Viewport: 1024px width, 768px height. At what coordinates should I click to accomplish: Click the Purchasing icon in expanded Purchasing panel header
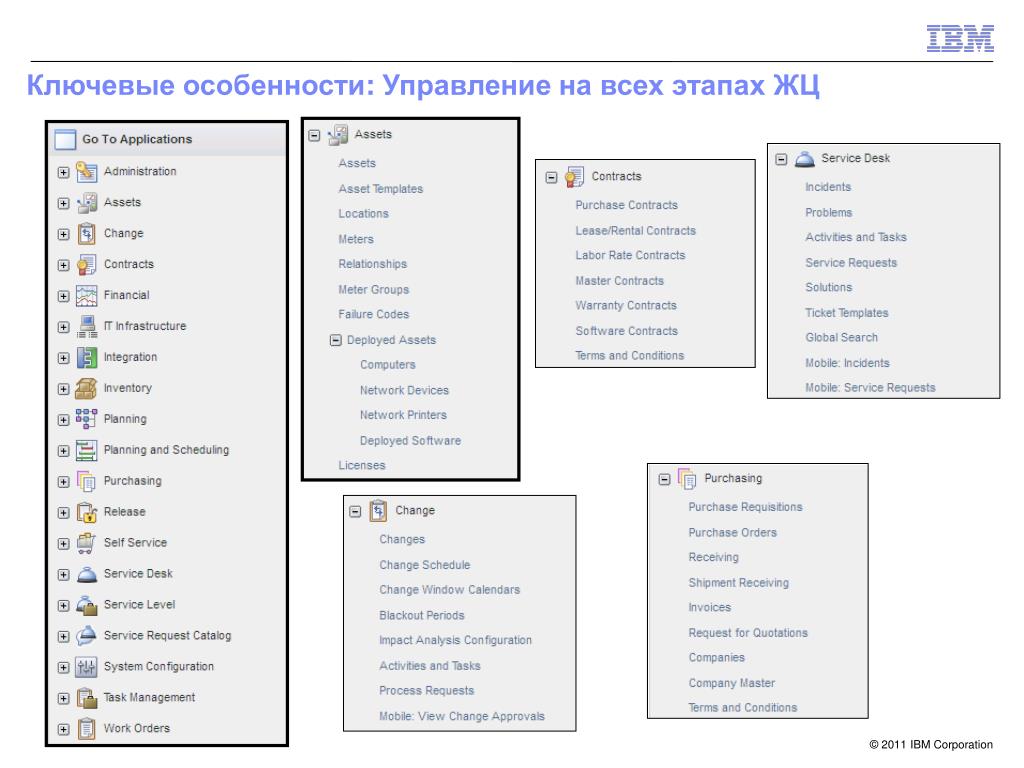tap(687, 479)
